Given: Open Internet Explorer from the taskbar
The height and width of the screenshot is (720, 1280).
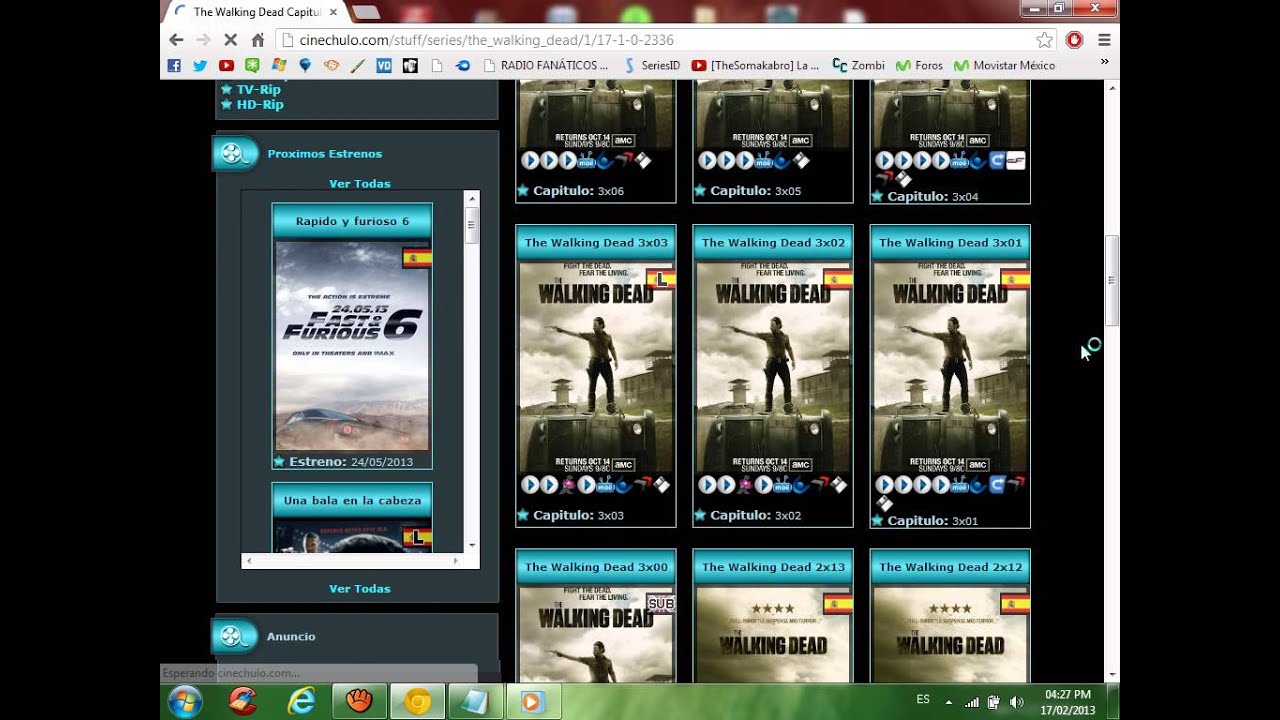Looking at the screenshot, I should [x=301, y=701].
